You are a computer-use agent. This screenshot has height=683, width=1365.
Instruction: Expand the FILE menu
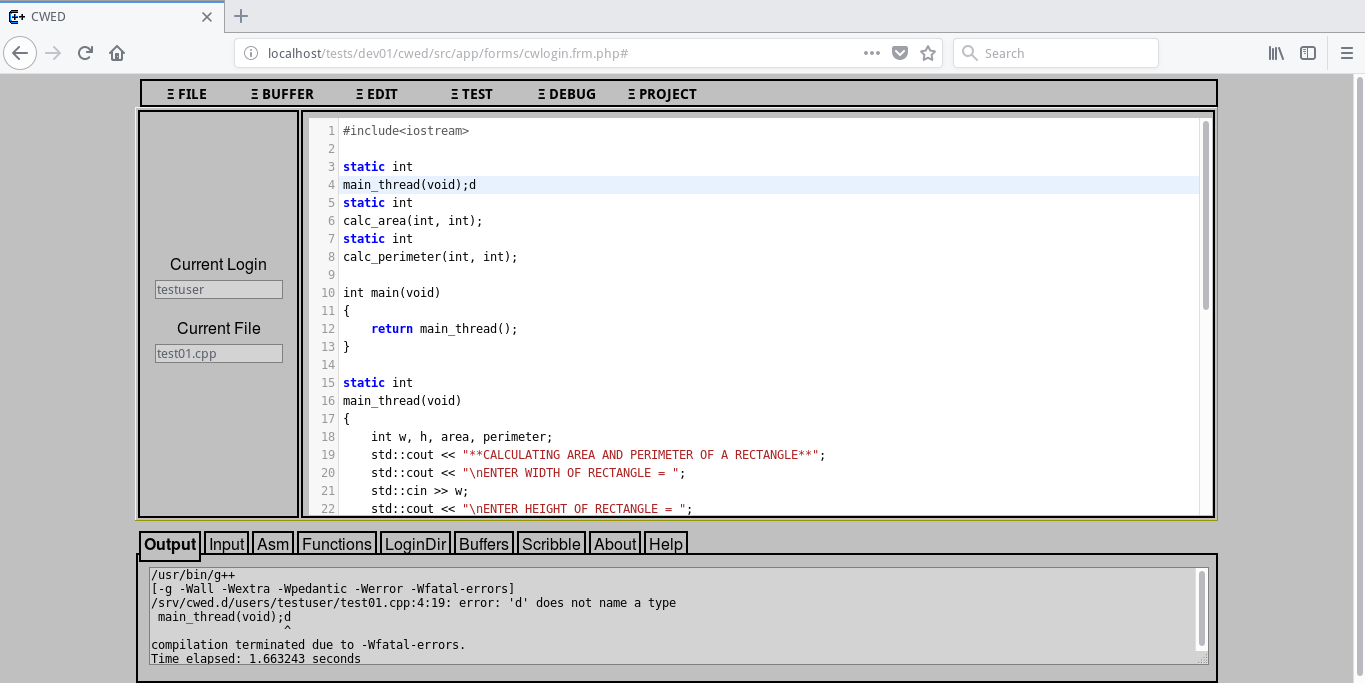point(186,94)
